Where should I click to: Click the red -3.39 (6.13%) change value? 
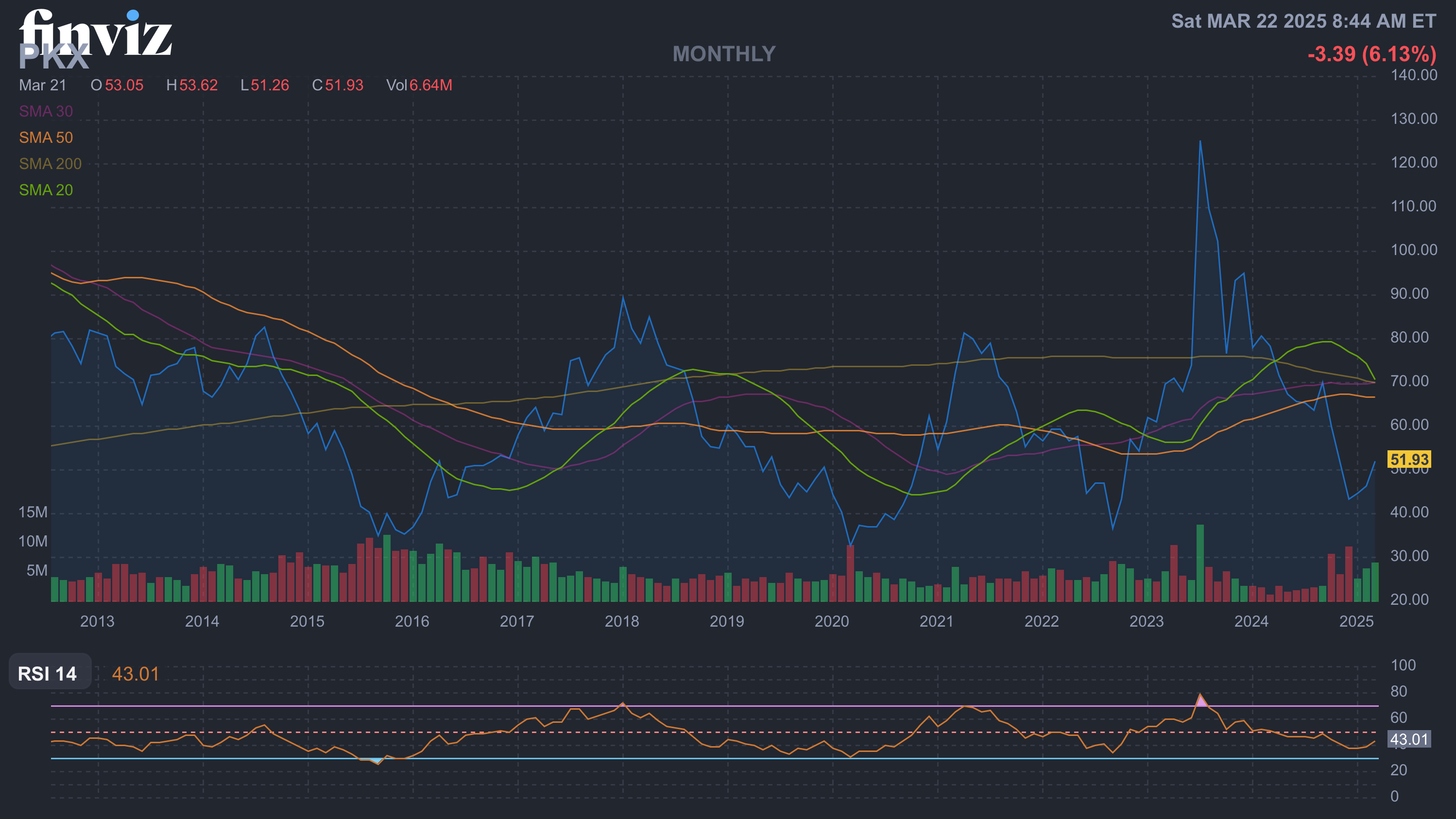(x=1372, y=54)
